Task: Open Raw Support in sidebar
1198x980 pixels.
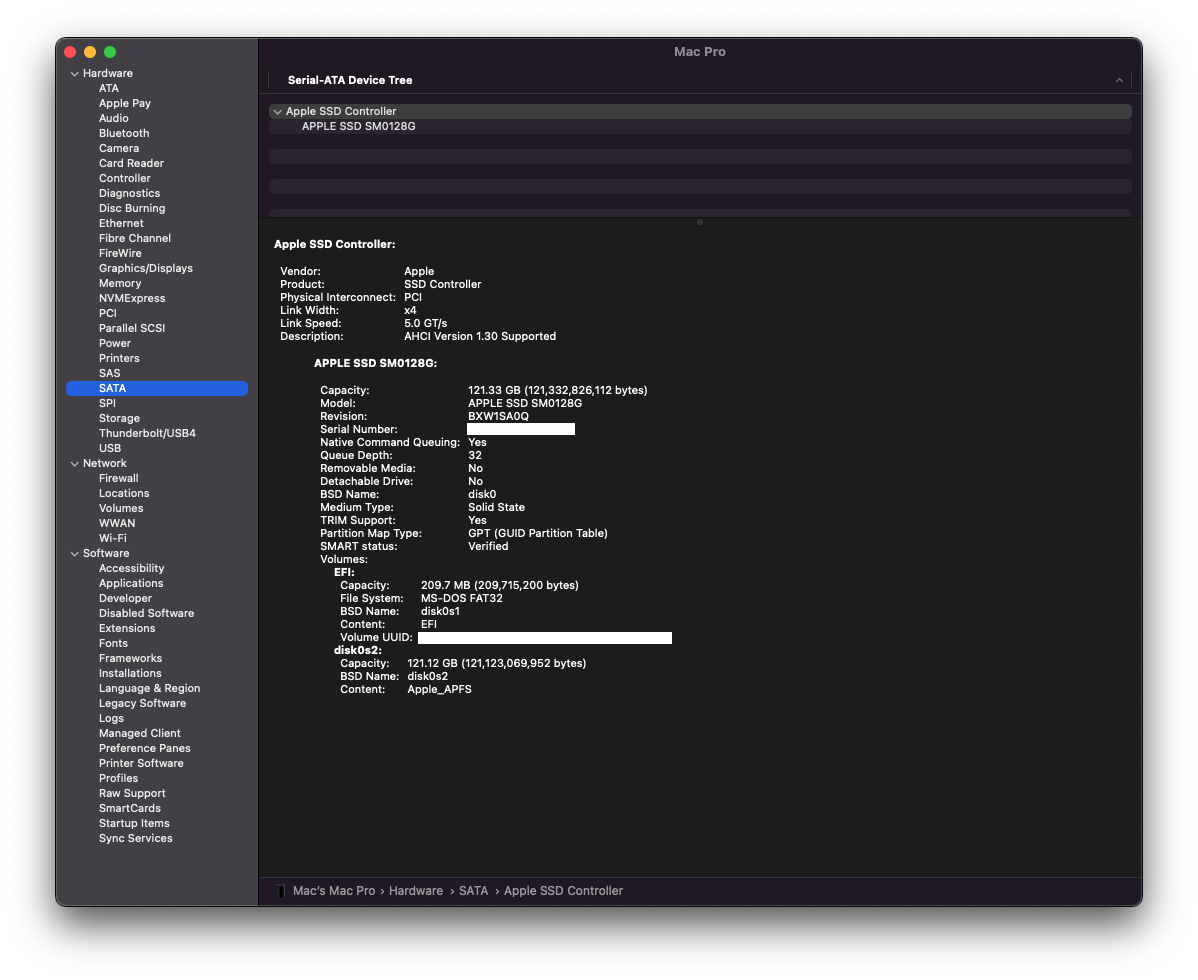Action: (x=131, y=794)
